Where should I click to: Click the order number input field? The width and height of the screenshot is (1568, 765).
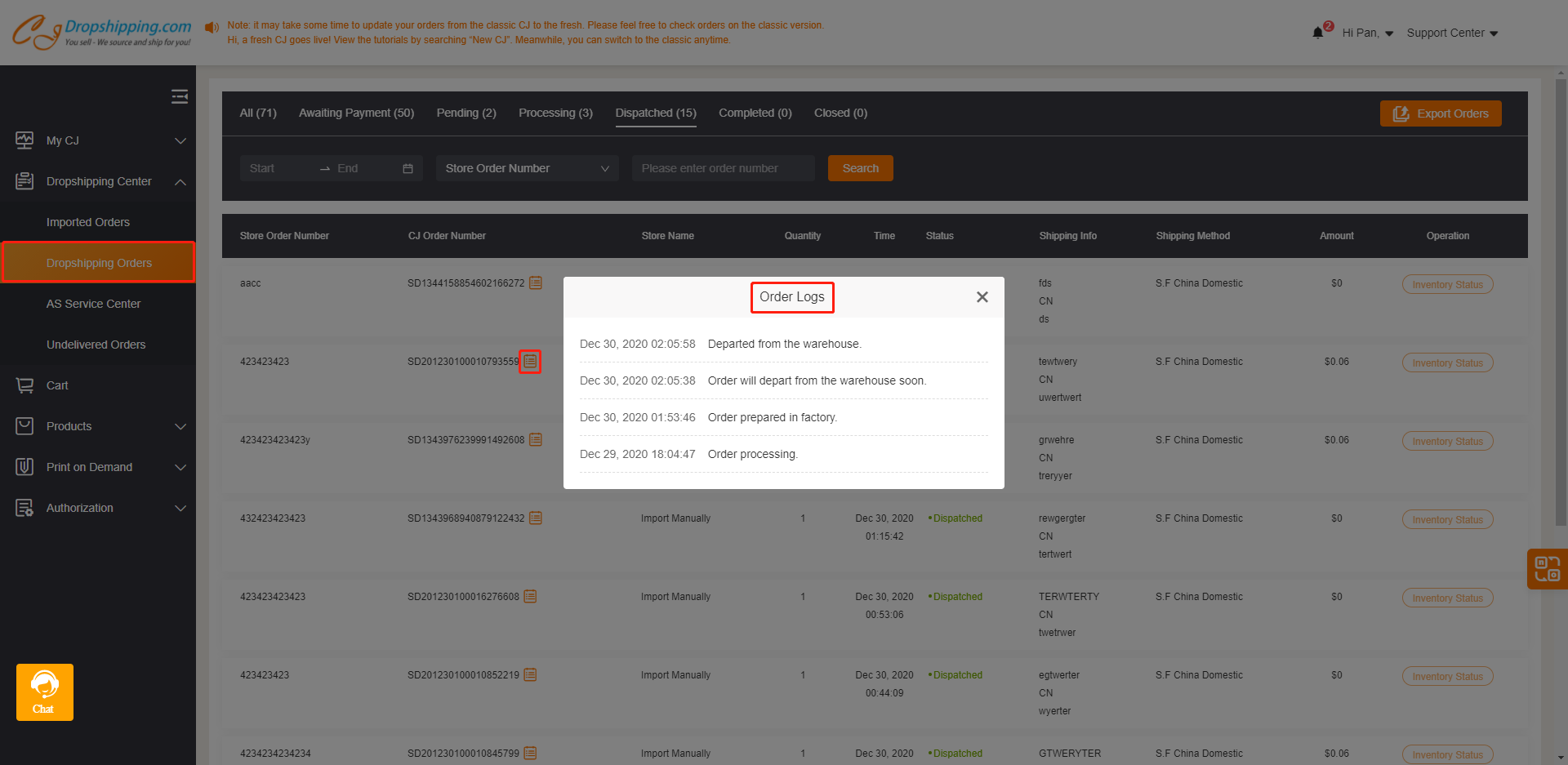723,168
